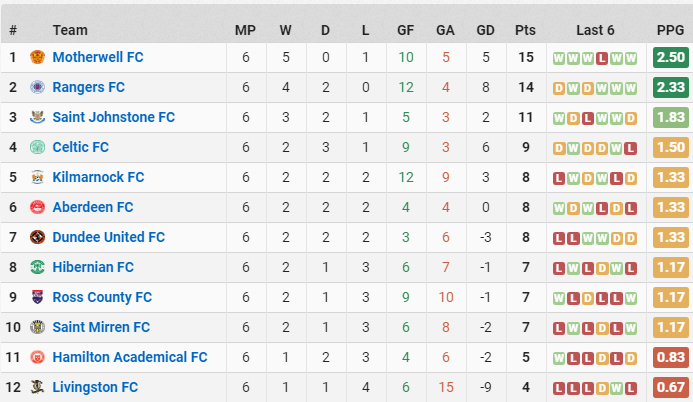The image size is (693, 402).
Task: Click the Dundee United FC crest
Action: pos(38,237)
